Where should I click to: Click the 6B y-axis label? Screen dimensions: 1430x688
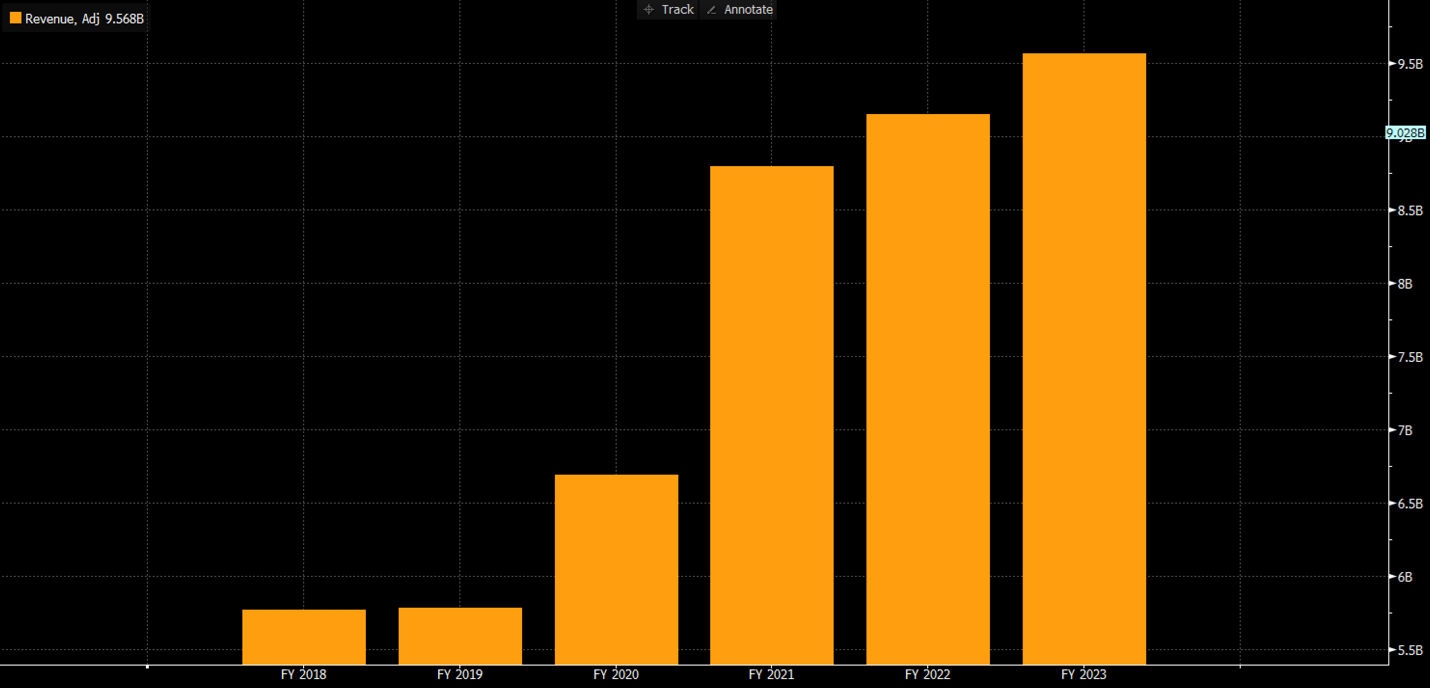1405,577
